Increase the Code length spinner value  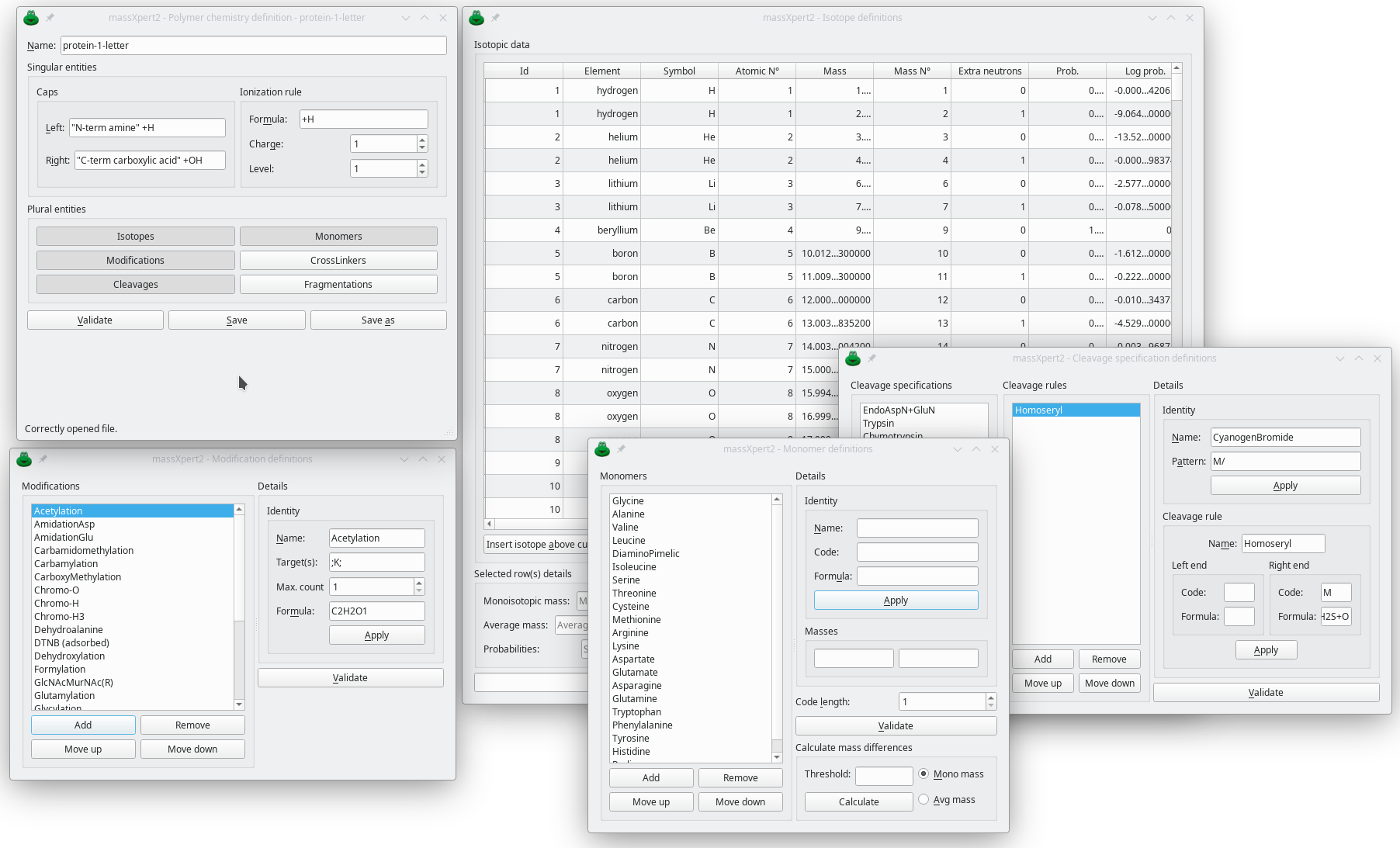[990, 697]
